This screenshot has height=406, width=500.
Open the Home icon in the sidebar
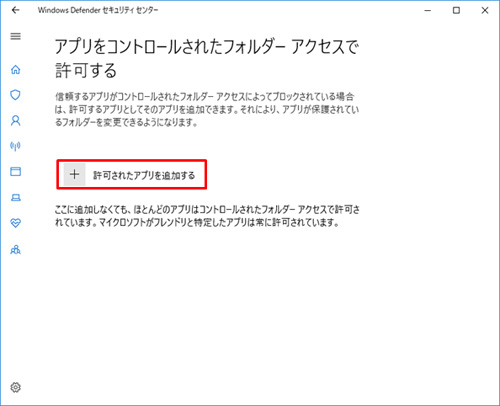click(16, 70)
